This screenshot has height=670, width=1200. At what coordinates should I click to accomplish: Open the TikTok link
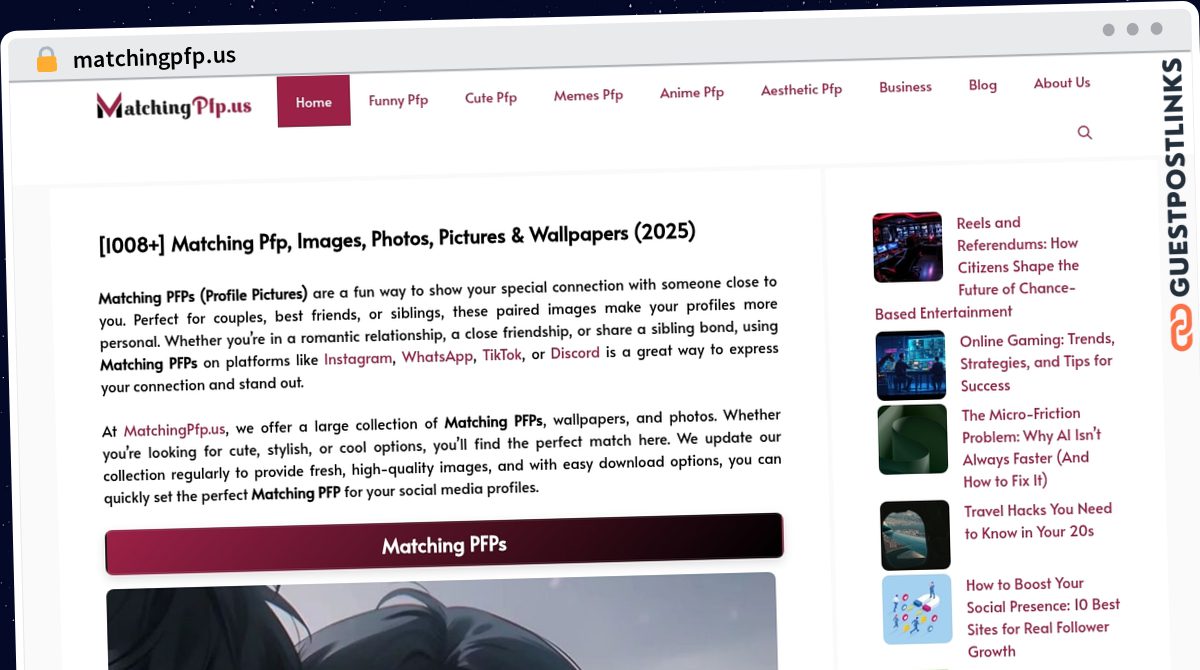[x=502, y=354]
